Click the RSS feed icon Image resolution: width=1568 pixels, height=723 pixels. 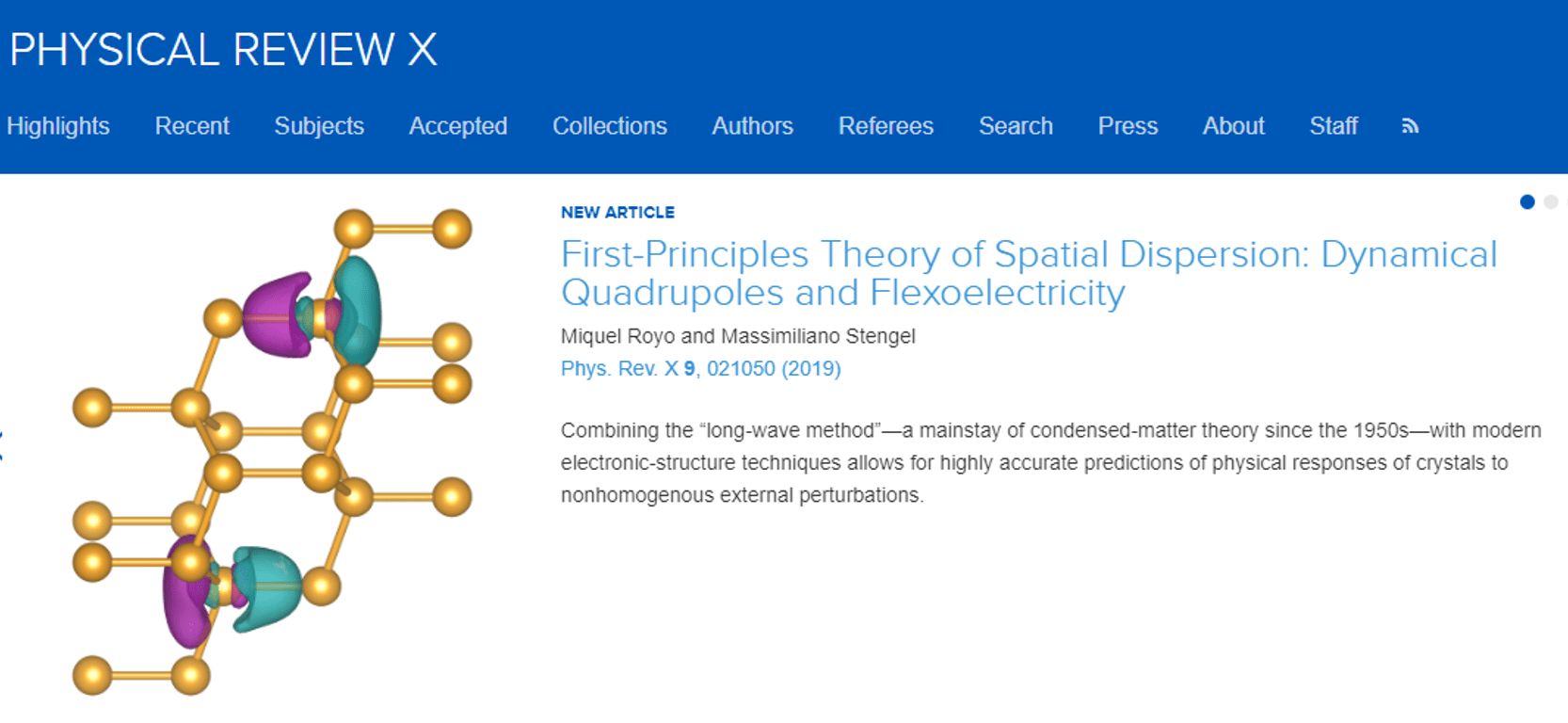(1410, 126)
